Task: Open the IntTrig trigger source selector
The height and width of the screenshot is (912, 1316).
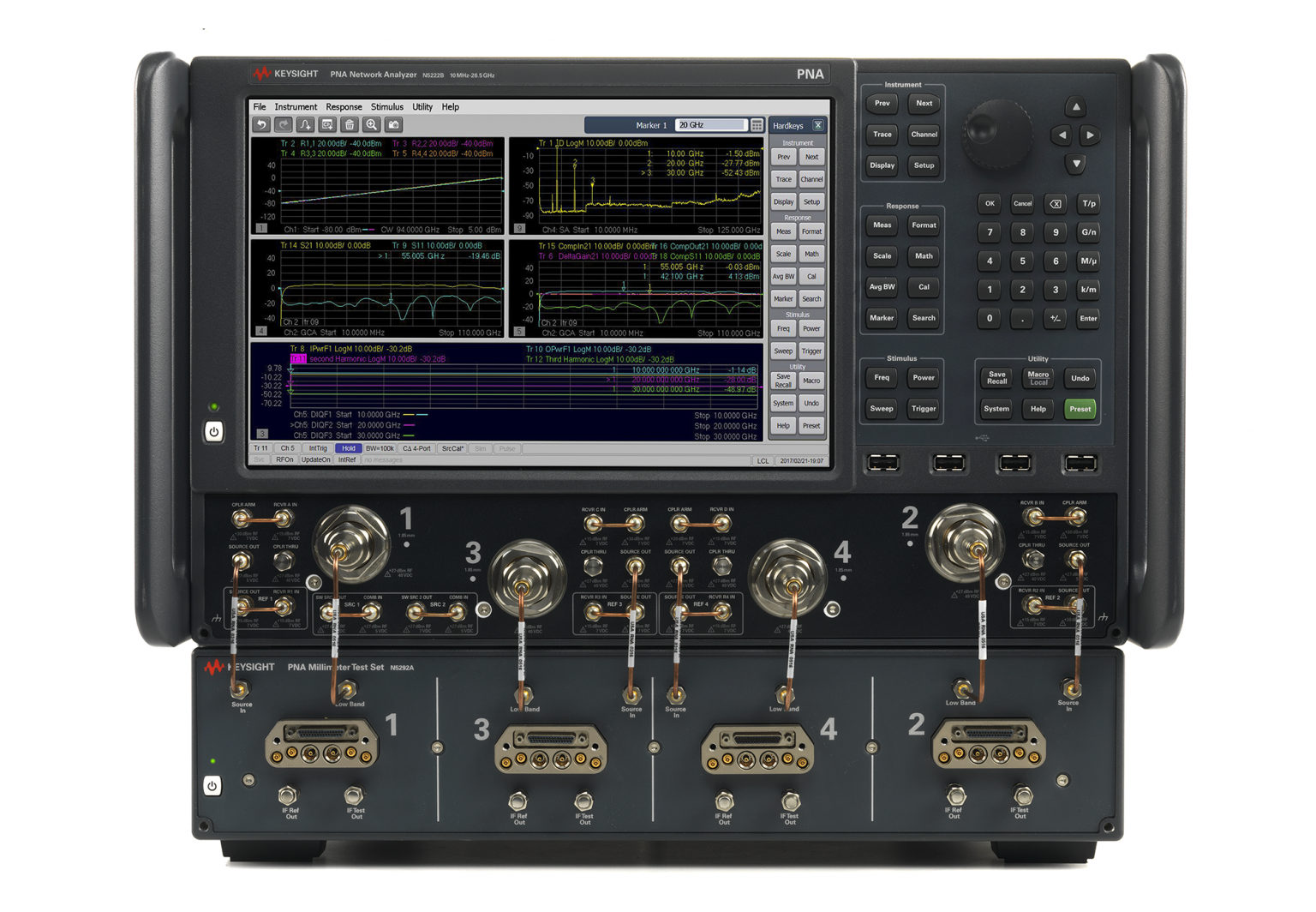Action: pos(318,448)
